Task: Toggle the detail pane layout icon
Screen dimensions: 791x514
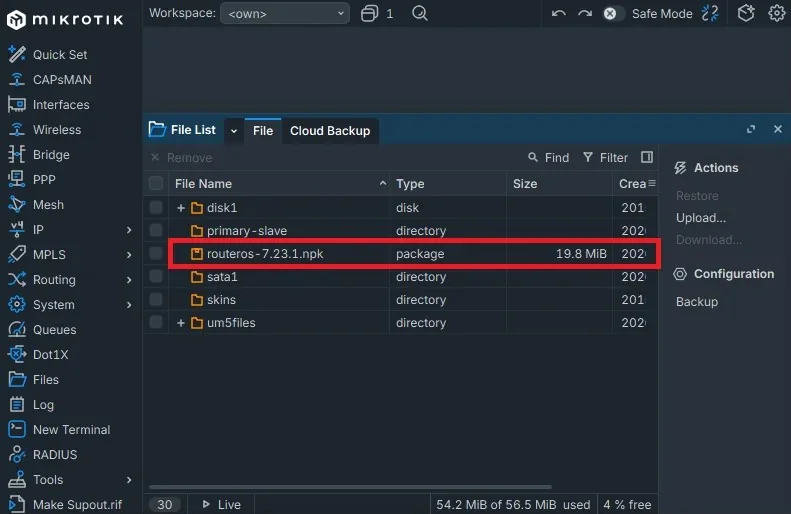Action: (647, 157)
